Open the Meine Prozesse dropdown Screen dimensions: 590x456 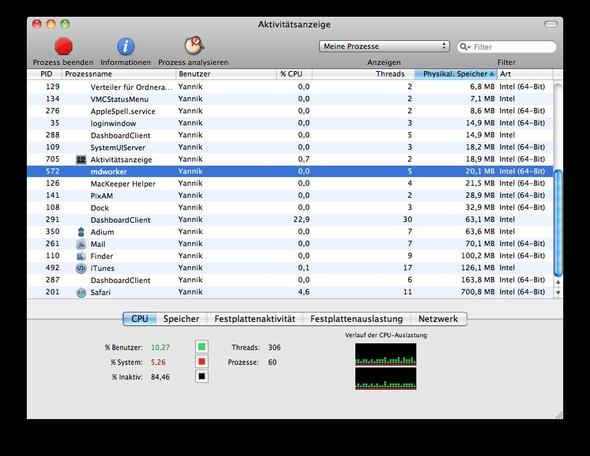(x=384, y=46)
